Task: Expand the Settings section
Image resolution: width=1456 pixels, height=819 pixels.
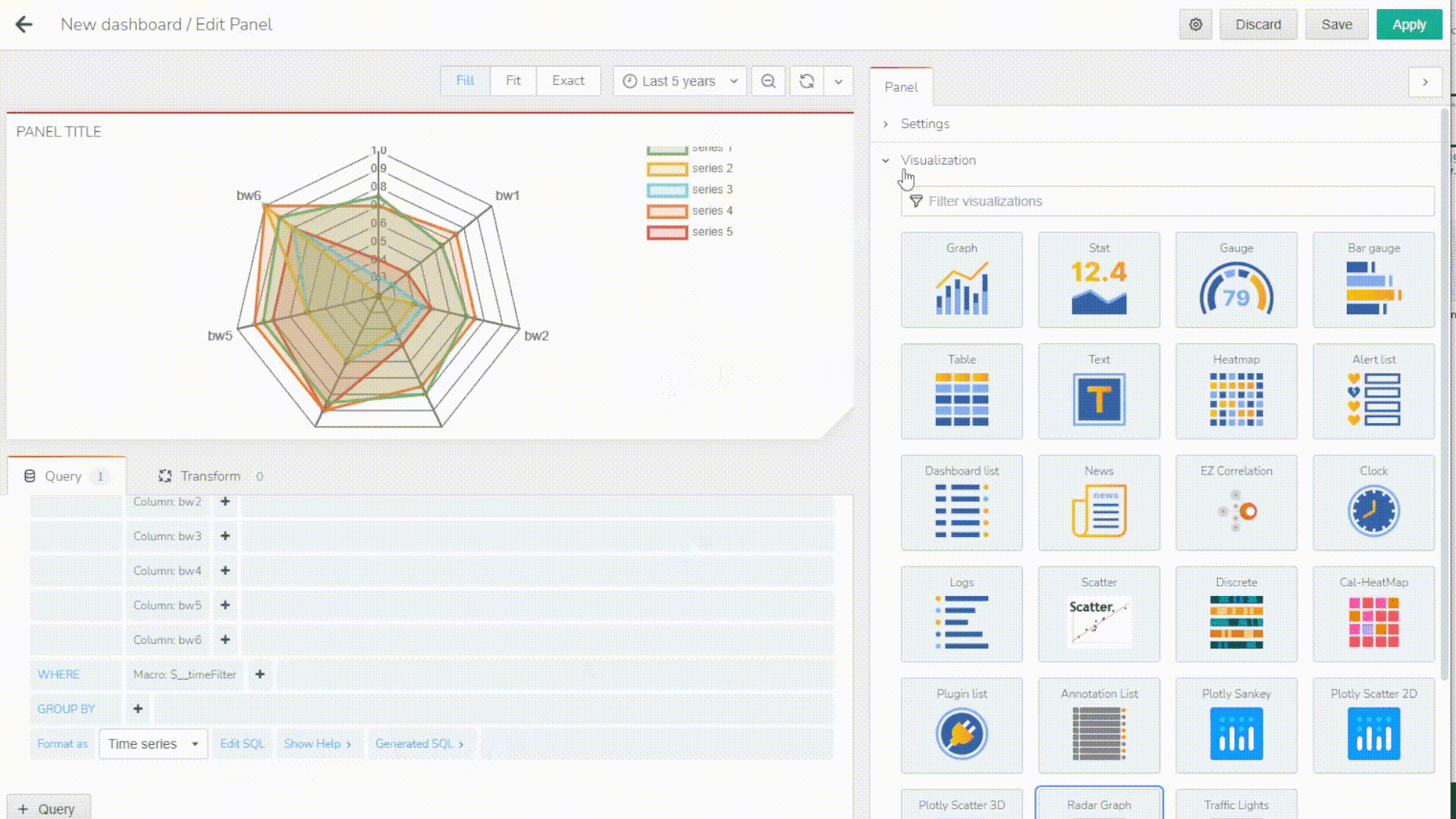Action: click(x=924, y=123)
